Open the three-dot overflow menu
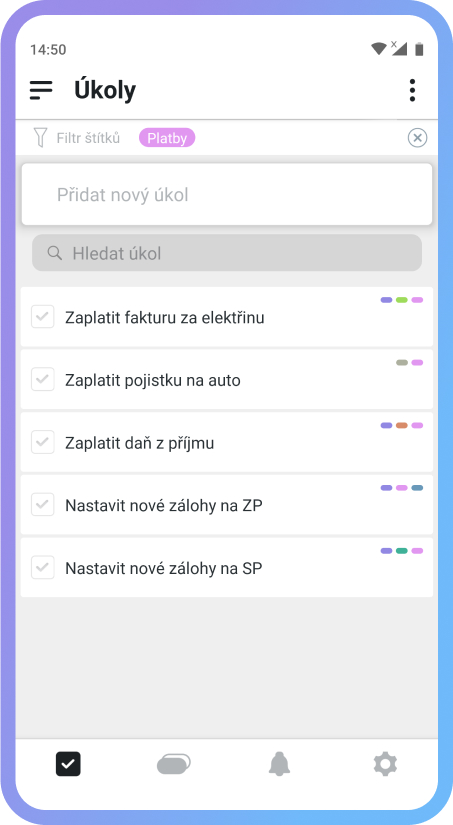This screenshot has width=453, height=825. point(412,90)
